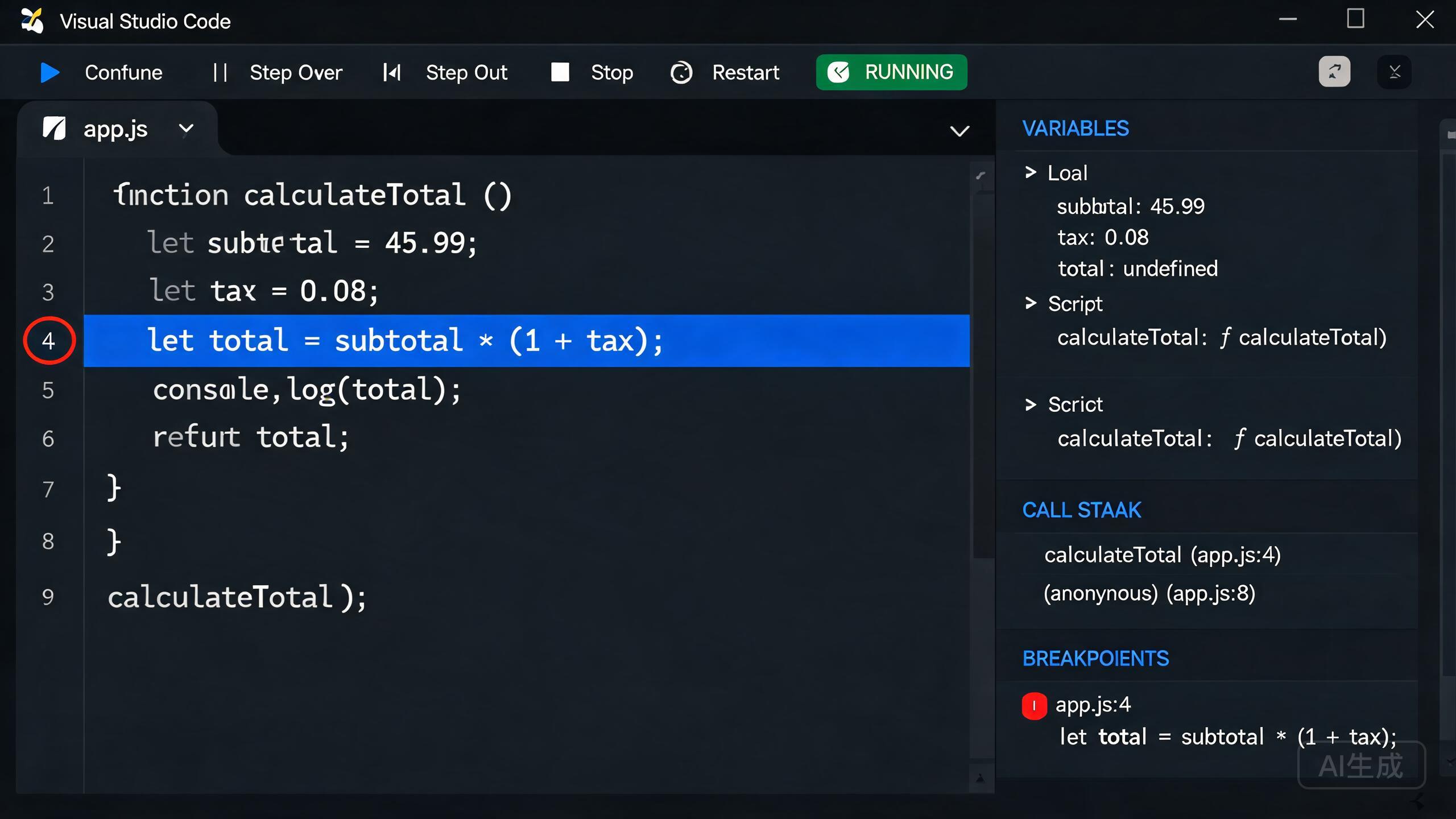
Task: Click the blue Continue play icon
Action: pos(50,72)
